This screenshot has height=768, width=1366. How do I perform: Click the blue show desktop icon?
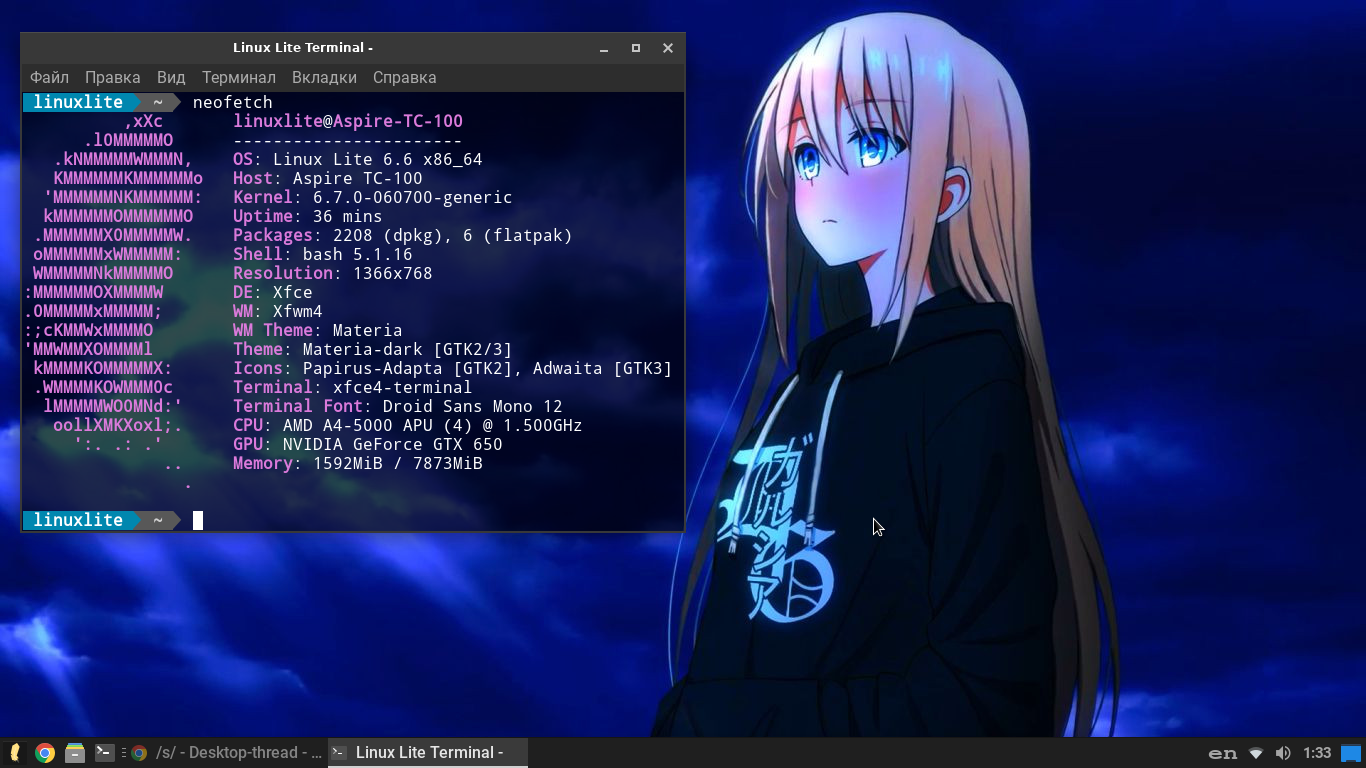(x=1351, y=753)
